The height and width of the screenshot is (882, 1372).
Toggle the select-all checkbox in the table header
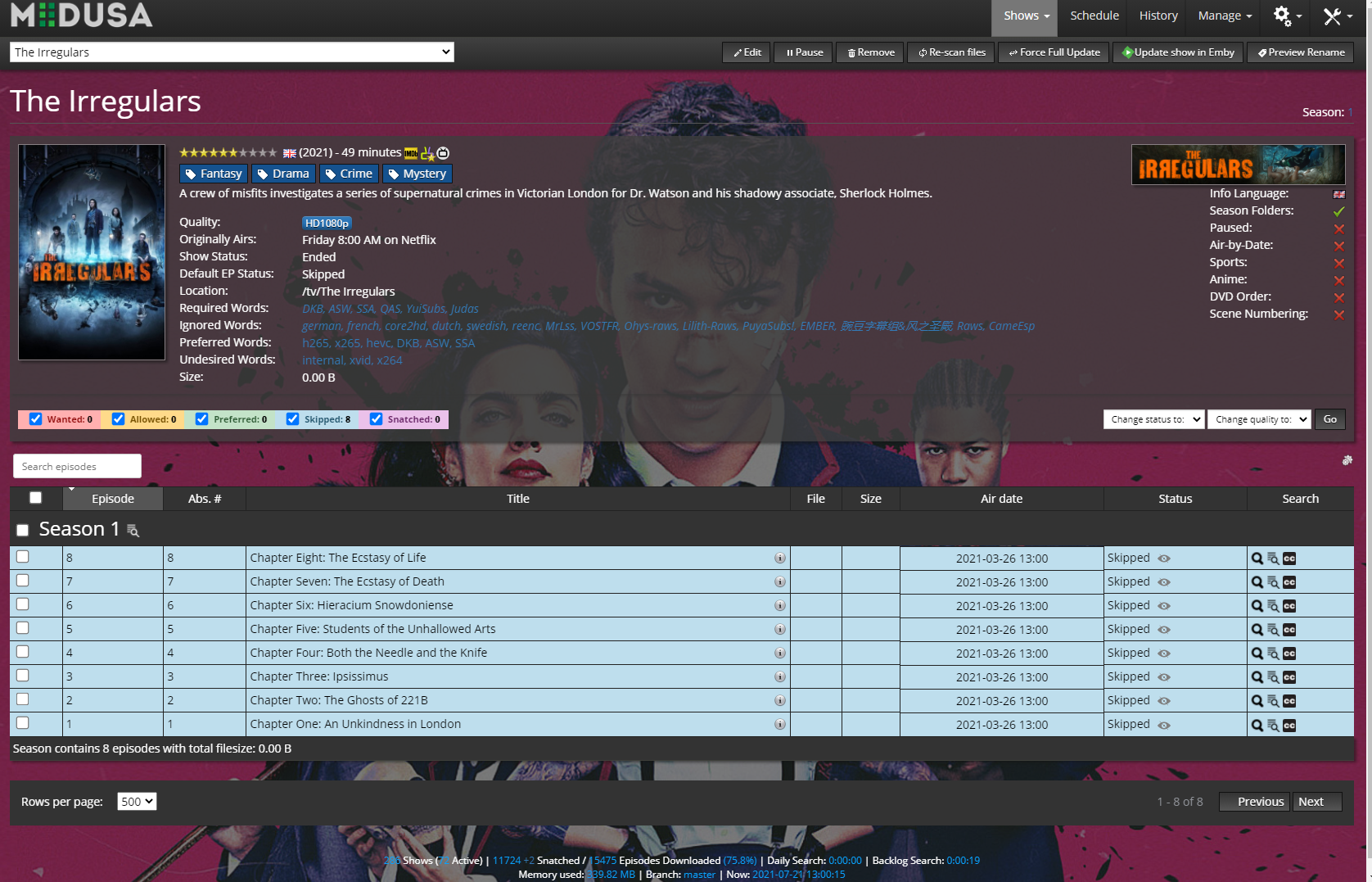pyautogui.click(x=35, y=497)
